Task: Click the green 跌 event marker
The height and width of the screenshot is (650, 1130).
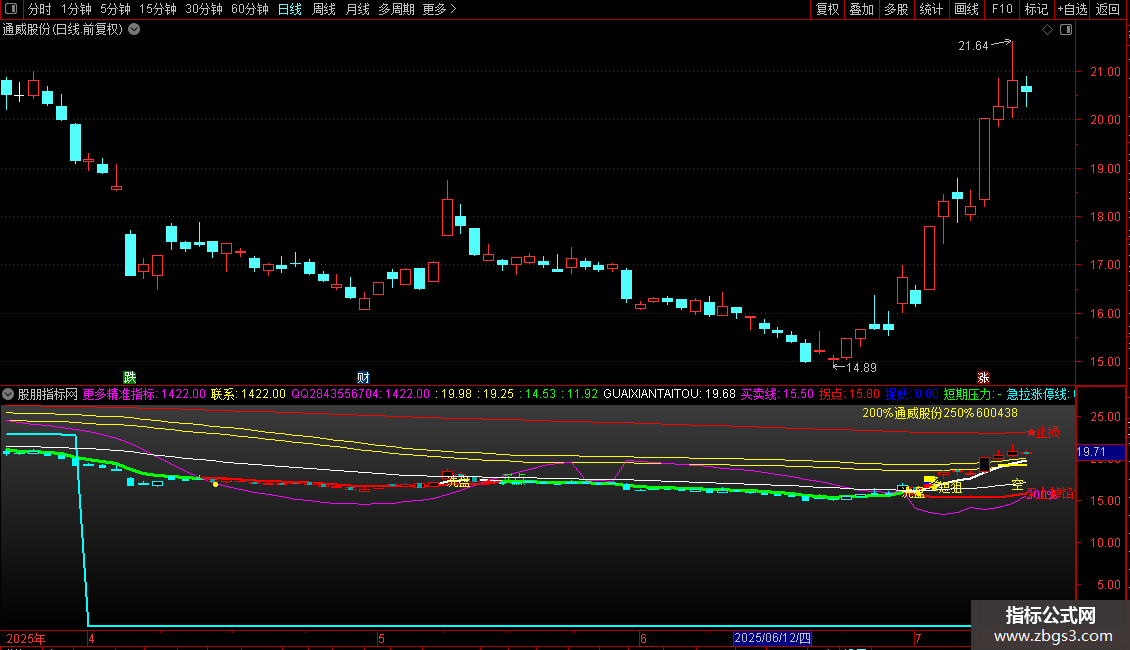Action: (130, 378)
